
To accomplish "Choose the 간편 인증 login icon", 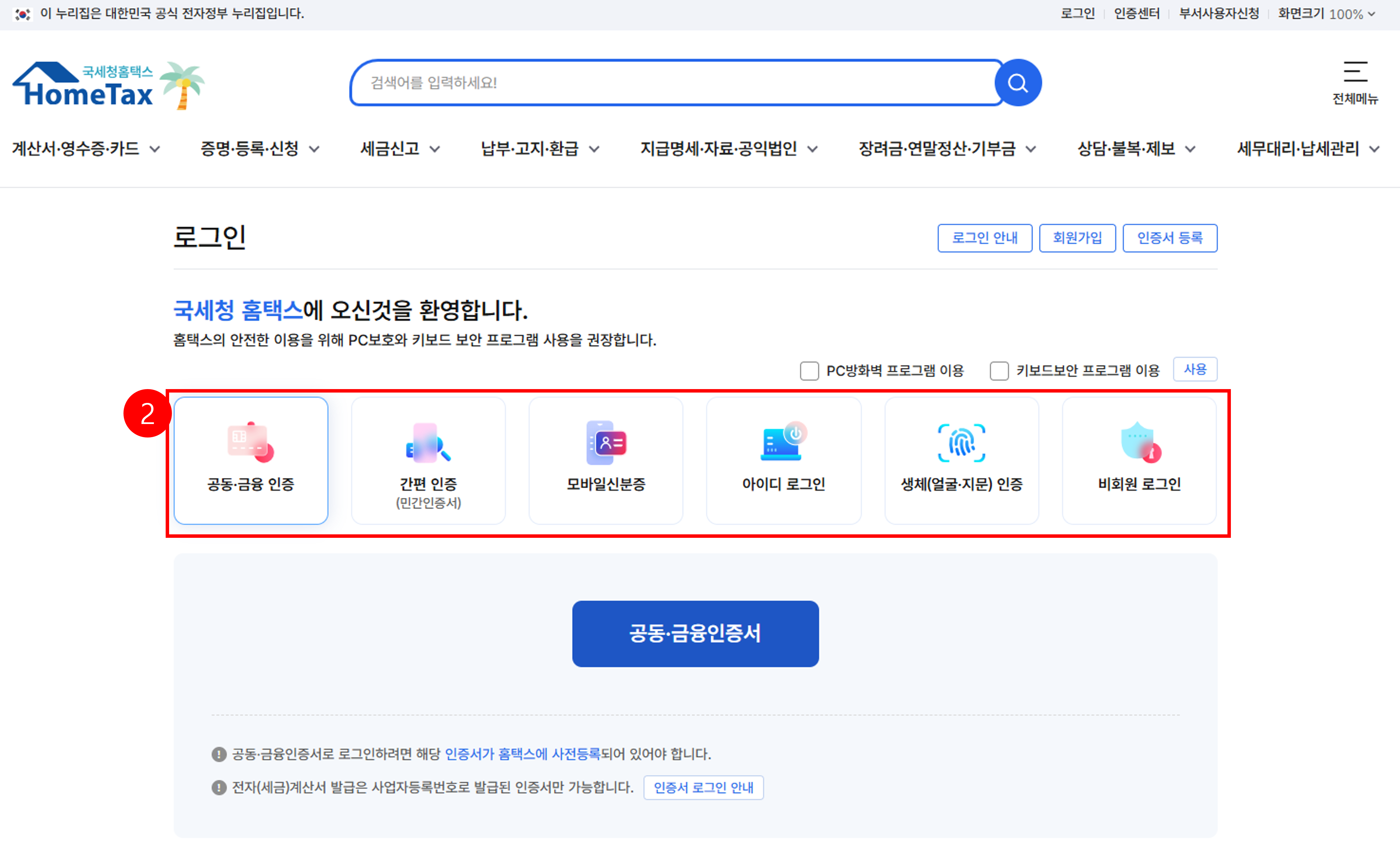I will point(429,442).
